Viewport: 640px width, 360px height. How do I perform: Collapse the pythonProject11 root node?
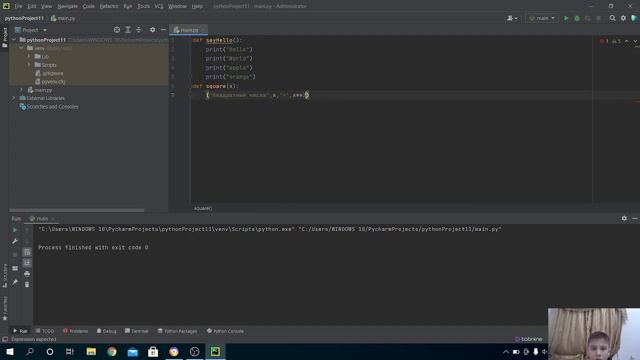14,40
